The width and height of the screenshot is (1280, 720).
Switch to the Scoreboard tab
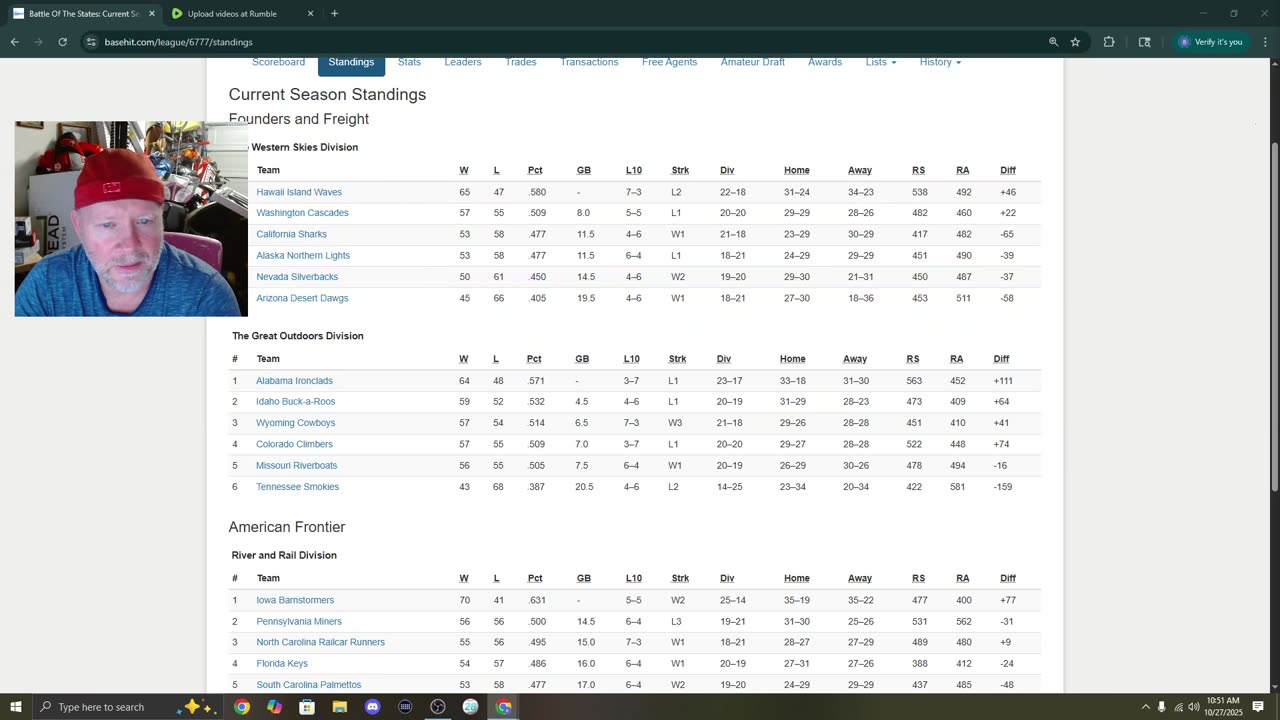tap(278, 62)
